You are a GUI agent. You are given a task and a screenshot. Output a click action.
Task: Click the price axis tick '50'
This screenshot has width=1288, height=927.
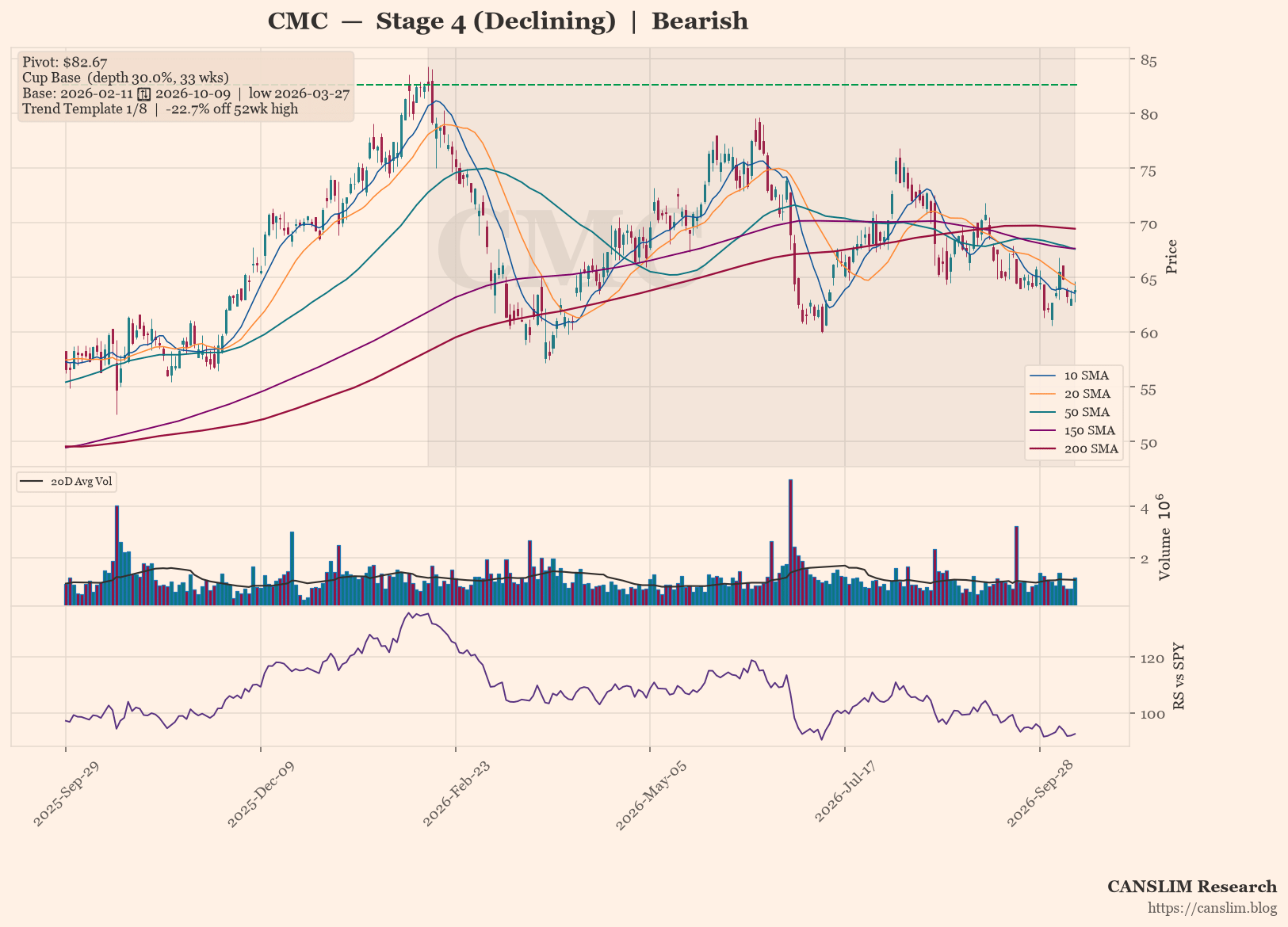1148,442
